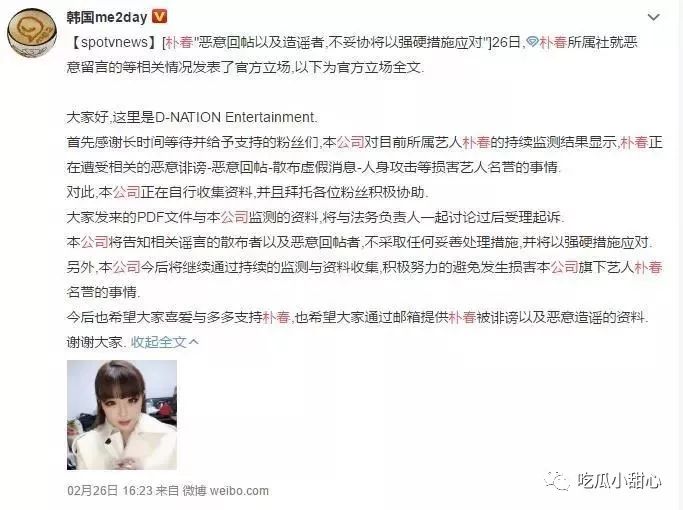Click the 02月26日 16:23 timestamp

tap(110, 491)
